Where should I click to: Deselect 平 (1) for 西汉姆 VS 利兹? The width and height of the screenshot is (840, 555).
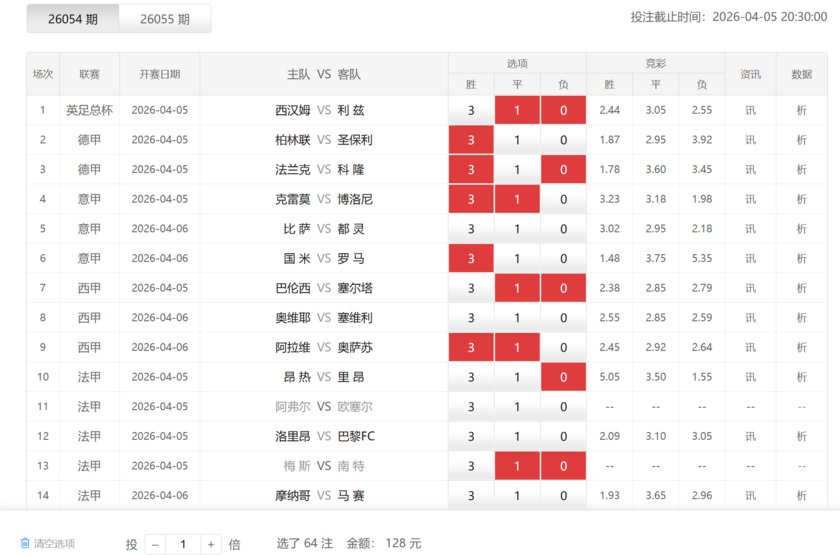click(x=517, y=110)
